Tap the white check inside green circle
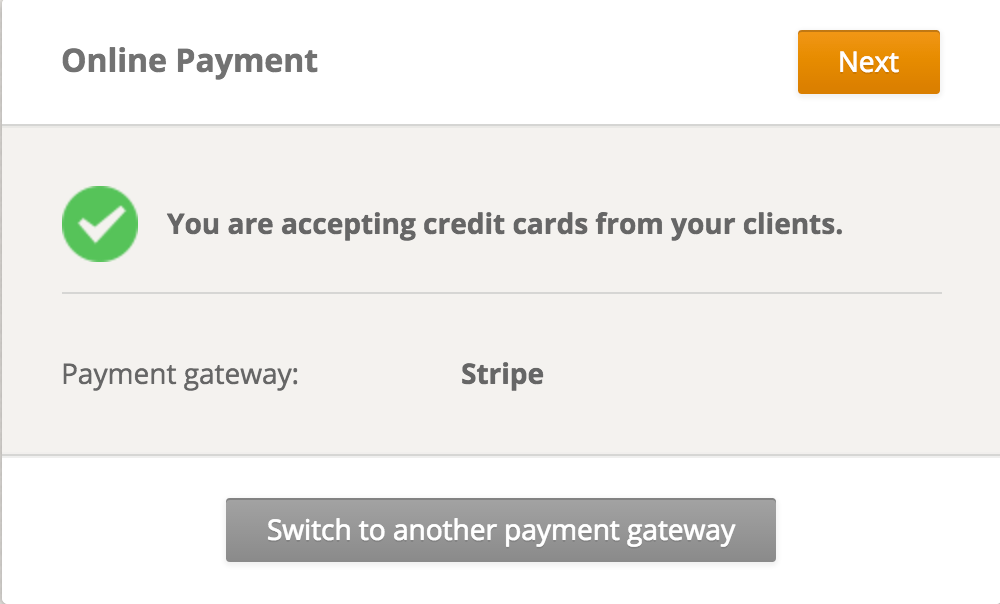This screenshot has width=1000, height=604. (x=101, y=224)
